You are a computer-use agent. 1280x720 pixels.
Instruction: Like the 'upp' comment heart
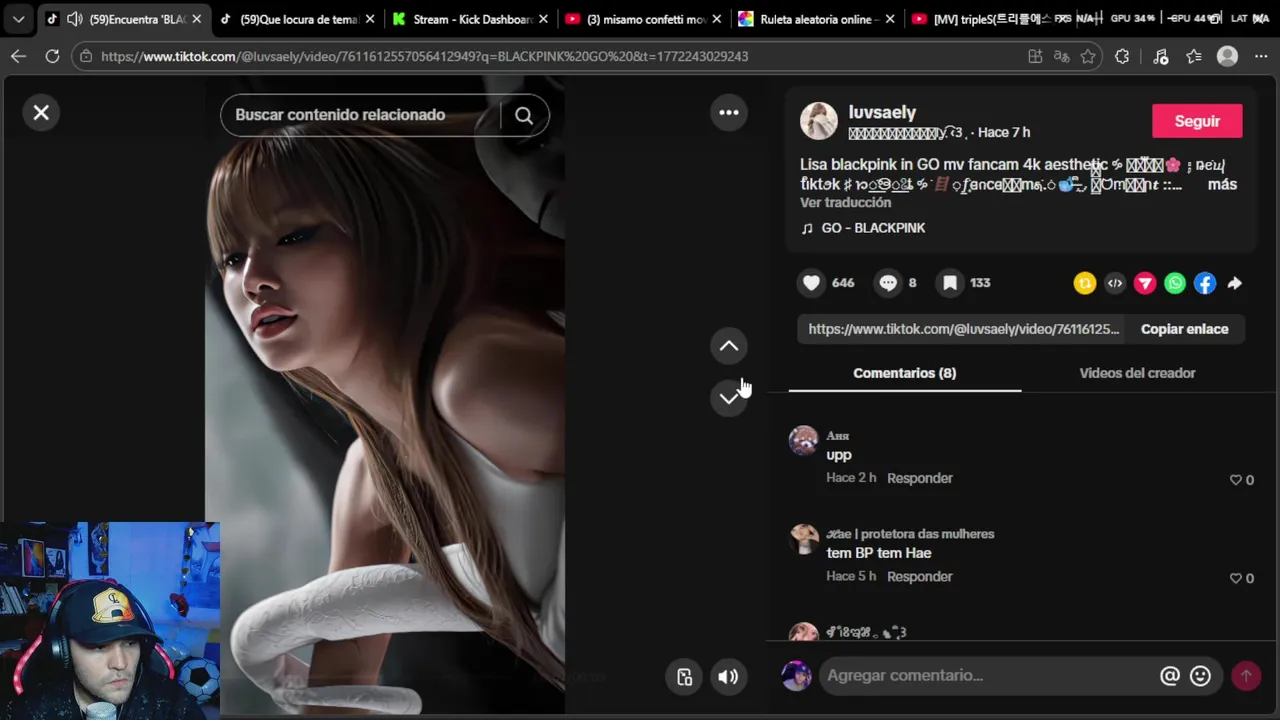coord(1235,480)
